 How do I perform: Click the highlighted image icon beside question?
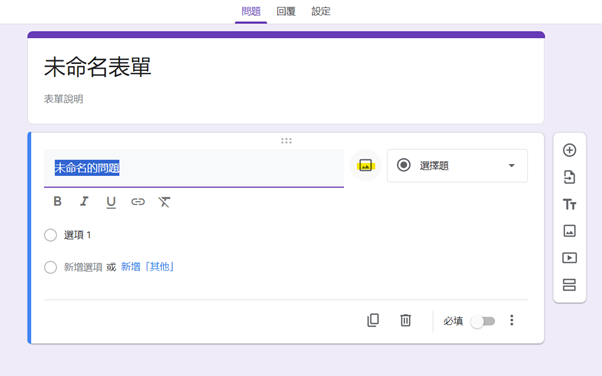point(366,166)
